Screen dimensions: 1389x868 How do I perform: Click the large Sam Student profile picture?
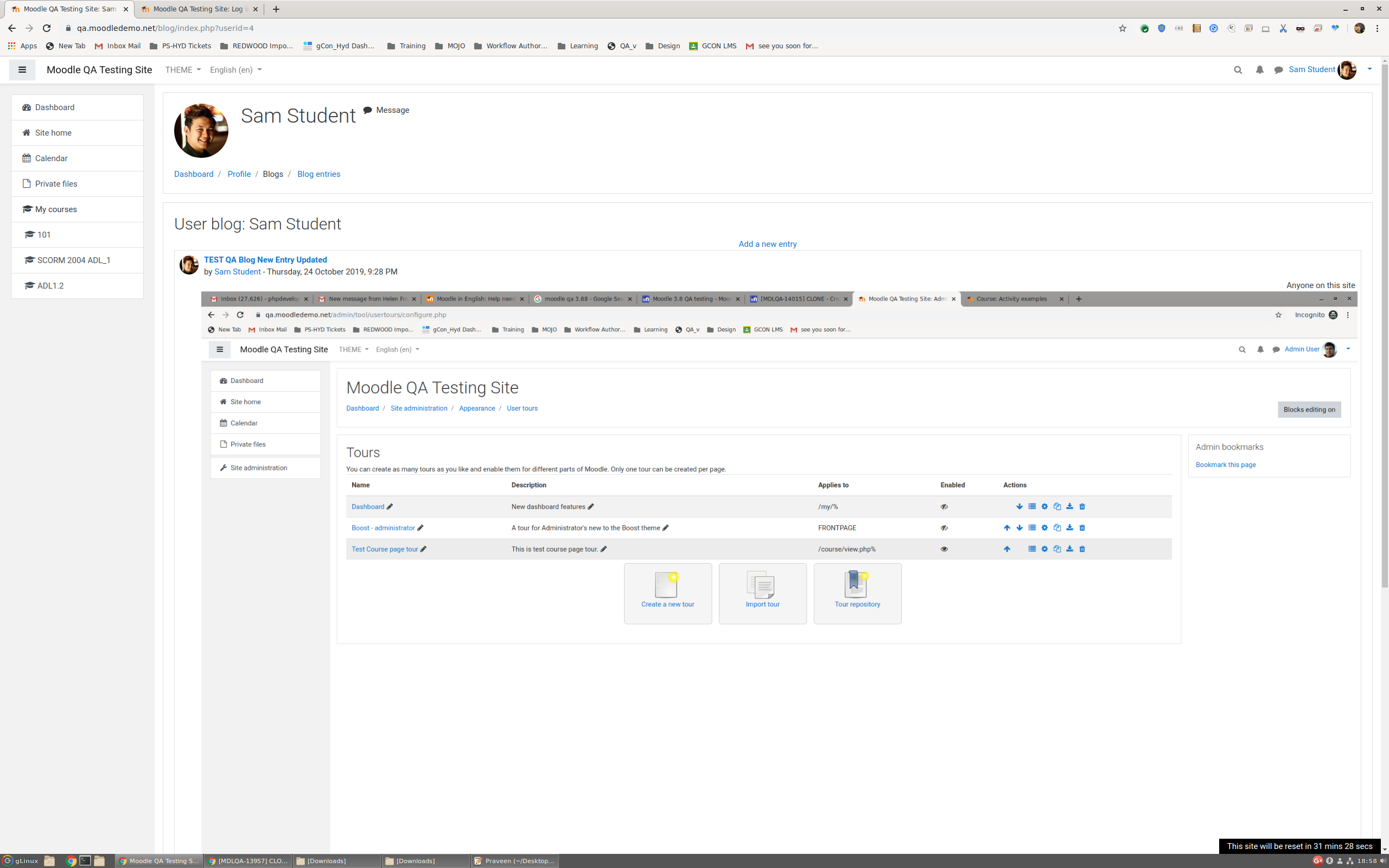[201, 130]
